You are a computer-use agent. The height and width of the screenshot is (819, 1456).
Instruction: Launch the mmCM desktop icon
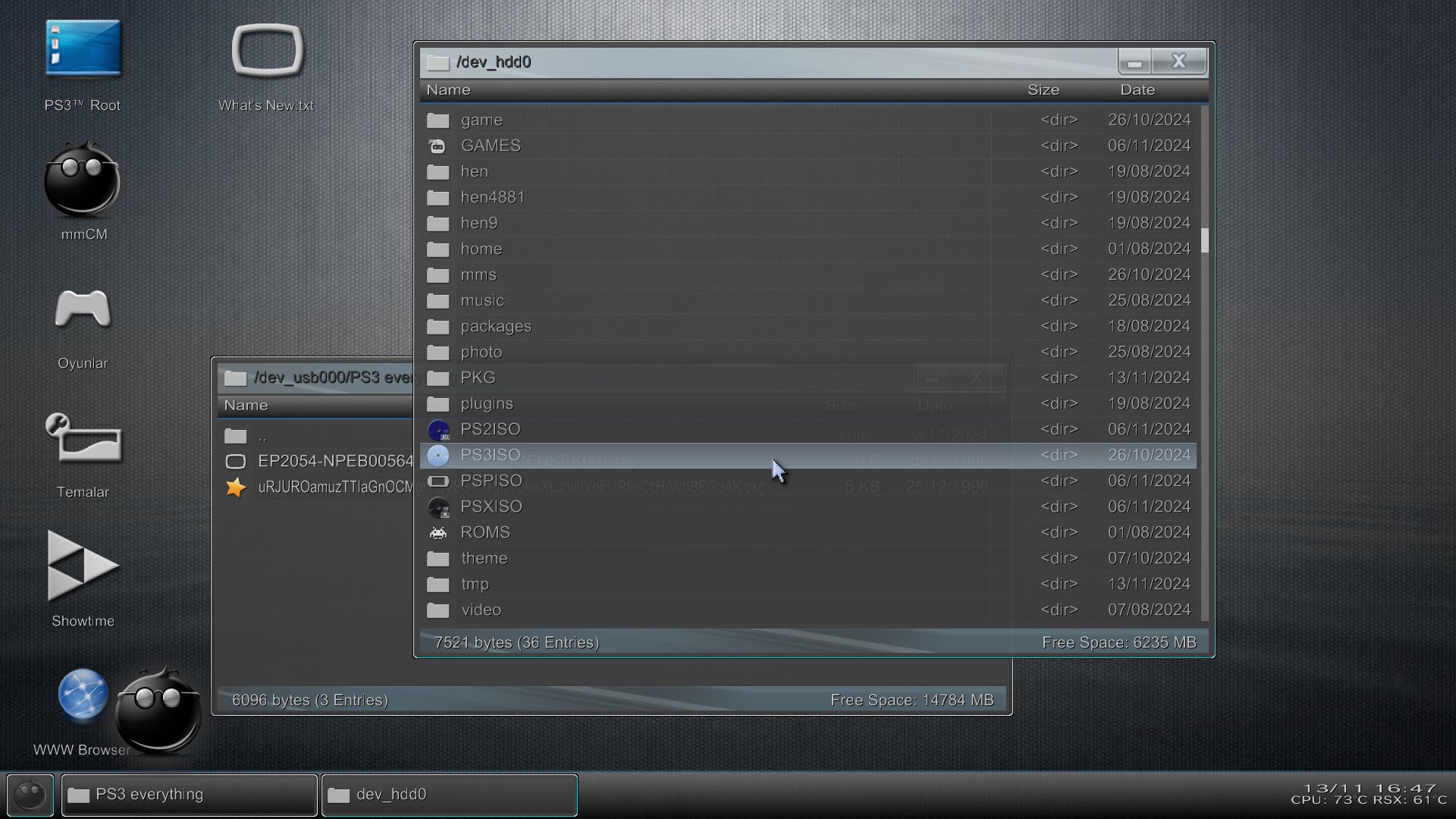coord(82,180)
